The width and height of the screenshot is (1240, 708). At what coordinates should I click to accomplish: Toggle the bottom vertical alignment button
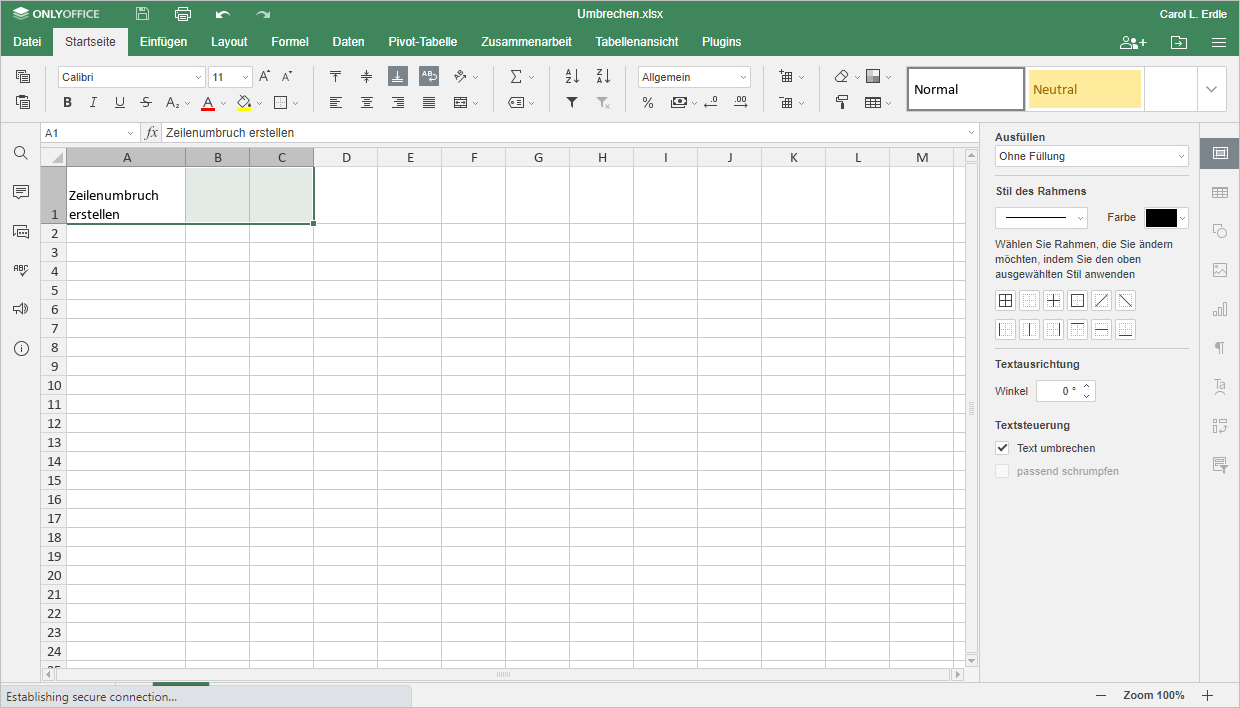398,77
